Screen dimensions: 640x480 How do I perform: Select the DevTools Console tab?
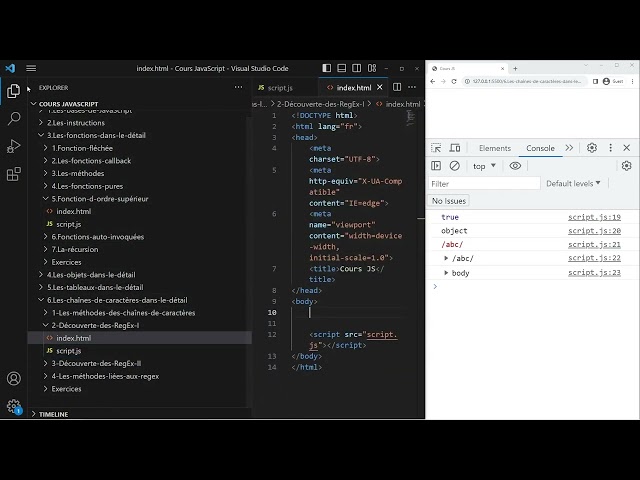tap(540, 148)
